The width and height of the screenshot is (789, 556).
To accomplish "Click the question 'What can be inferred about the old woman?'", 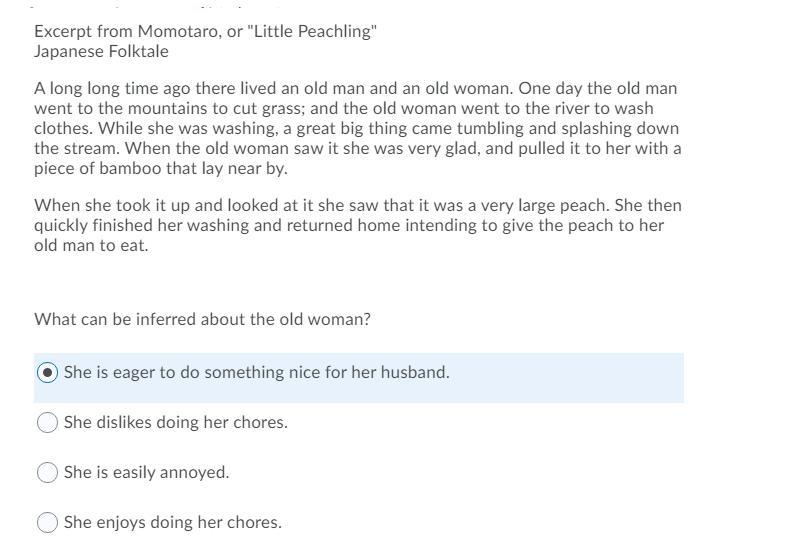I will click(202, 320).
